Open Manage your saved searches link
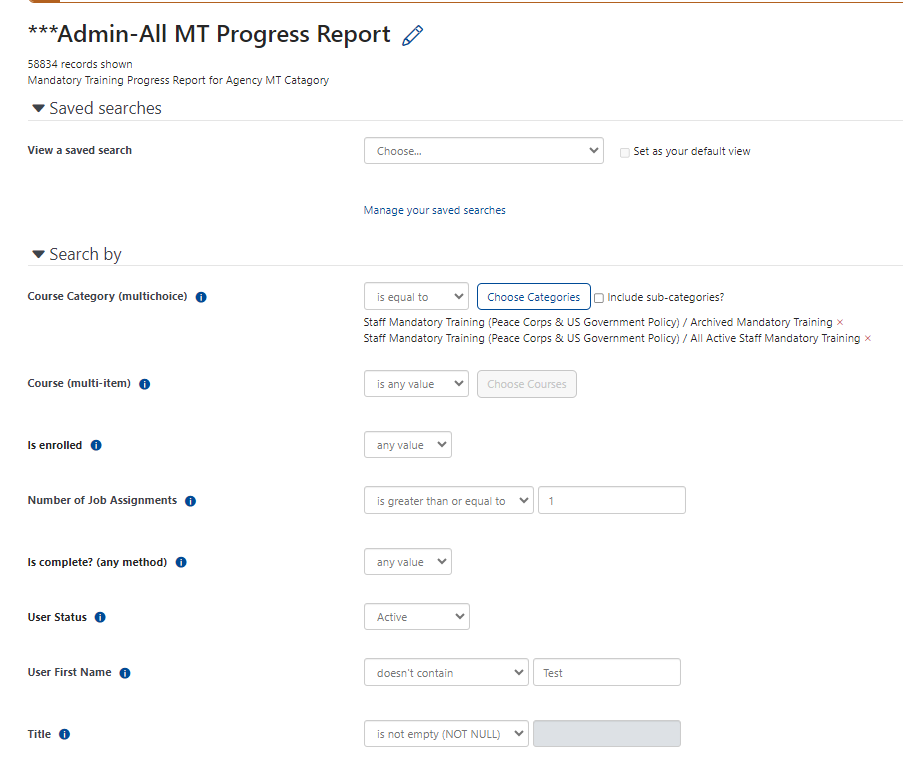The height and width of the screenshot is (768, 903). 435,210
